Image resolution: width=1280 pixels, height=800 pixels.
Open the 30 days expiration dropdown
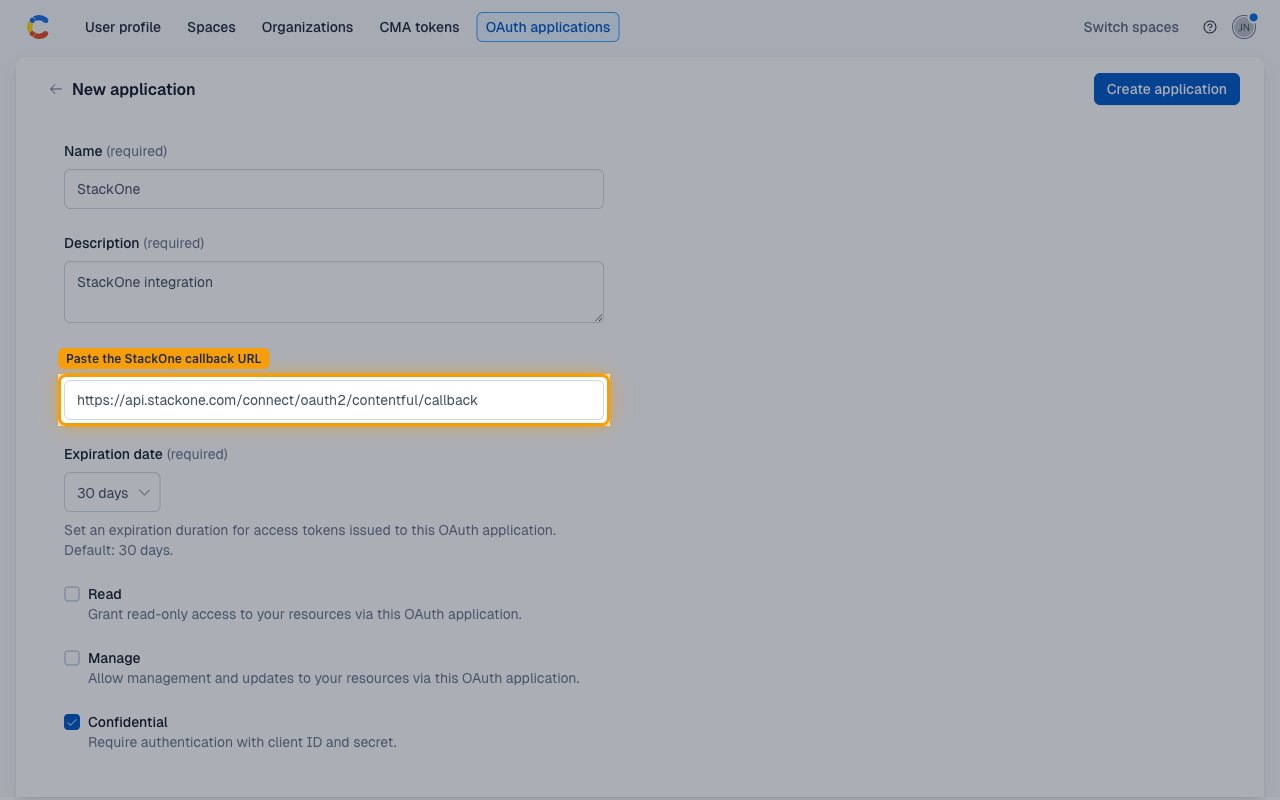click(x=112, y=492)
